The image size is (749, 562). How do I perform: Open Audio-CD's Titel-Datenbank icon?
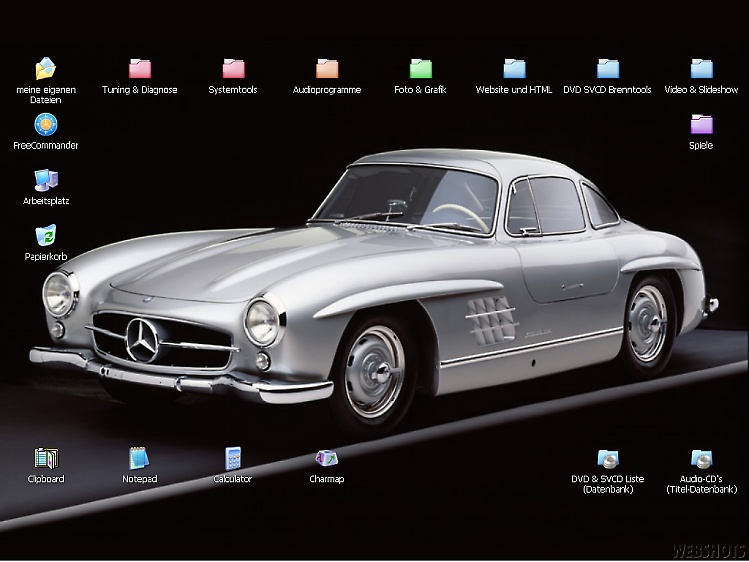point(701,459)
